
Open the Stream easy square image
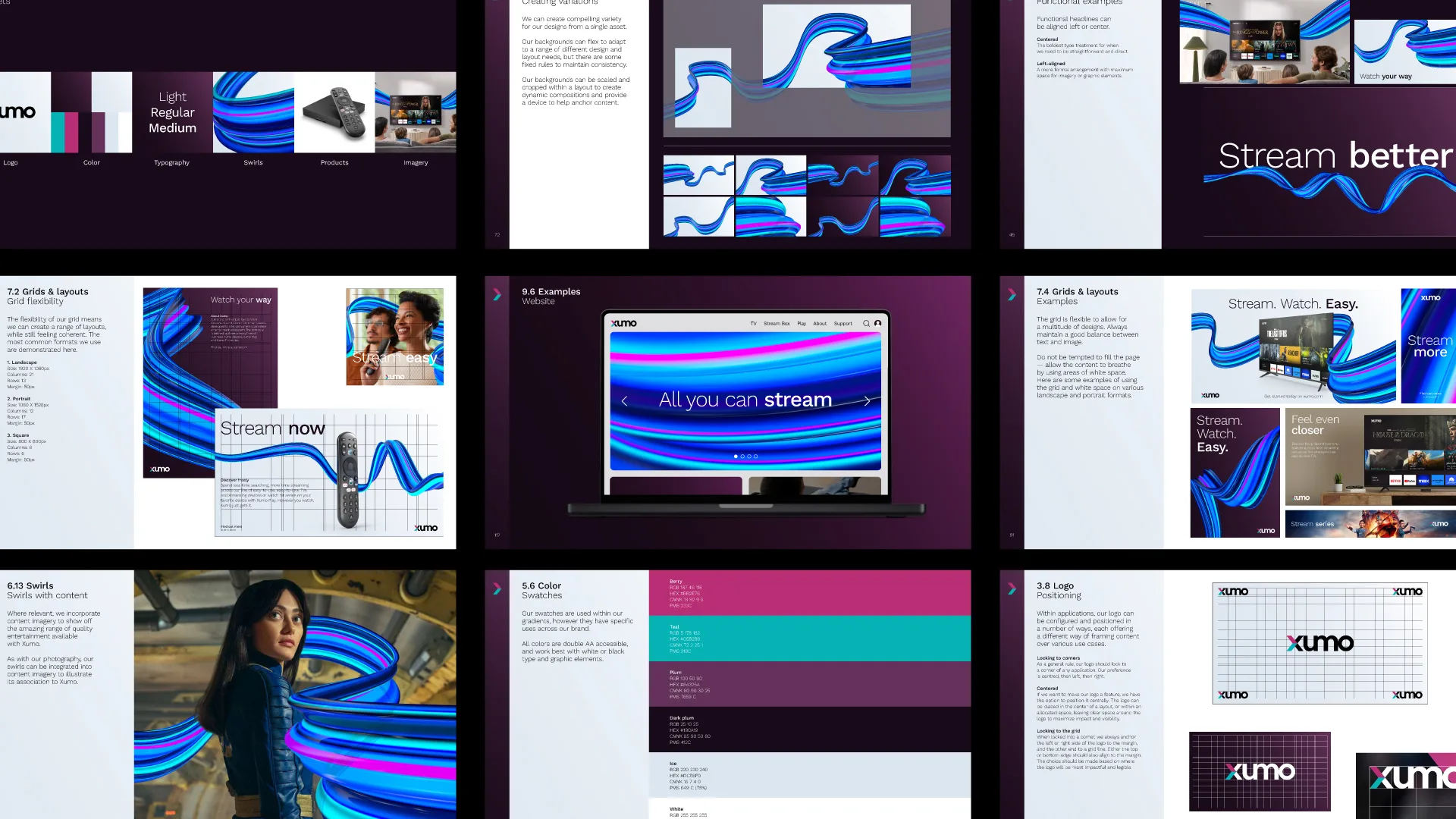pos(395,337)
